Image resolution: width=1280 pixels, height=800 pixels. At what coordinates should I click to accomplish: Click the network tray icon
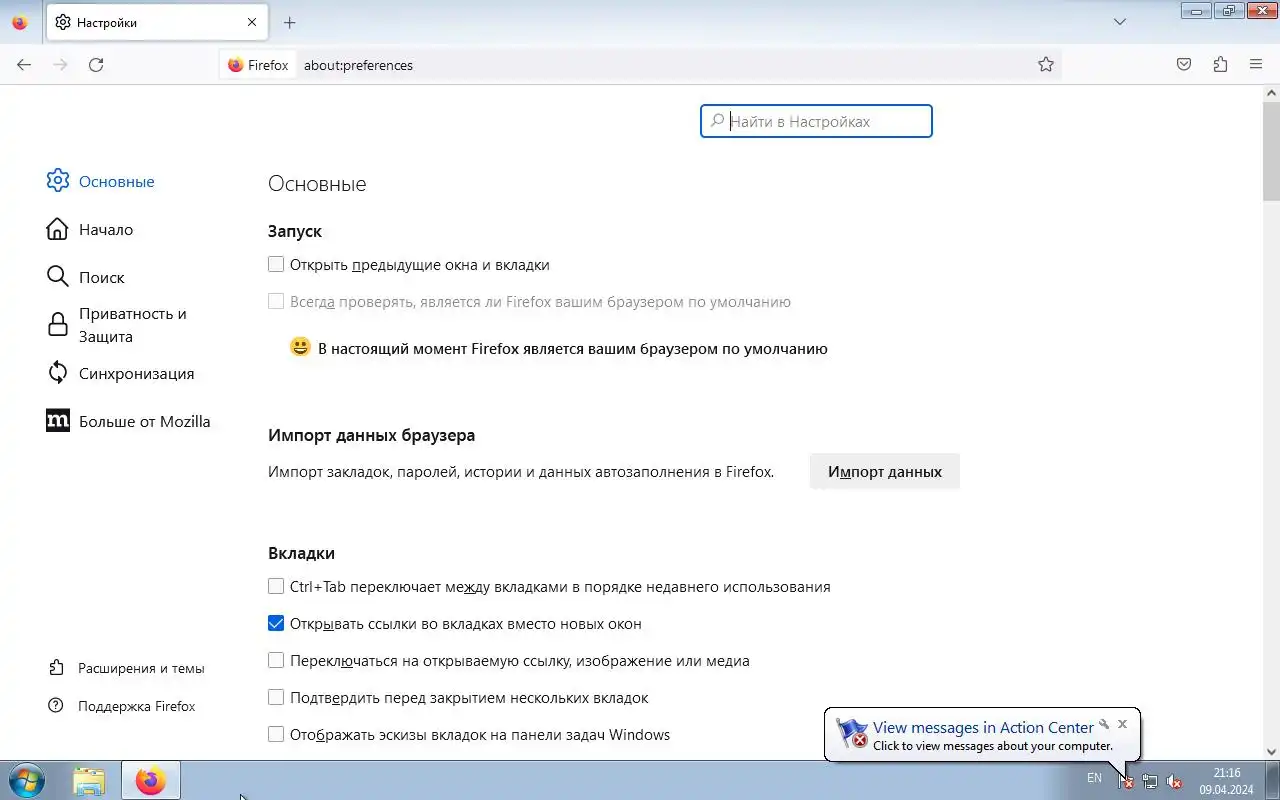point(1150,781)
